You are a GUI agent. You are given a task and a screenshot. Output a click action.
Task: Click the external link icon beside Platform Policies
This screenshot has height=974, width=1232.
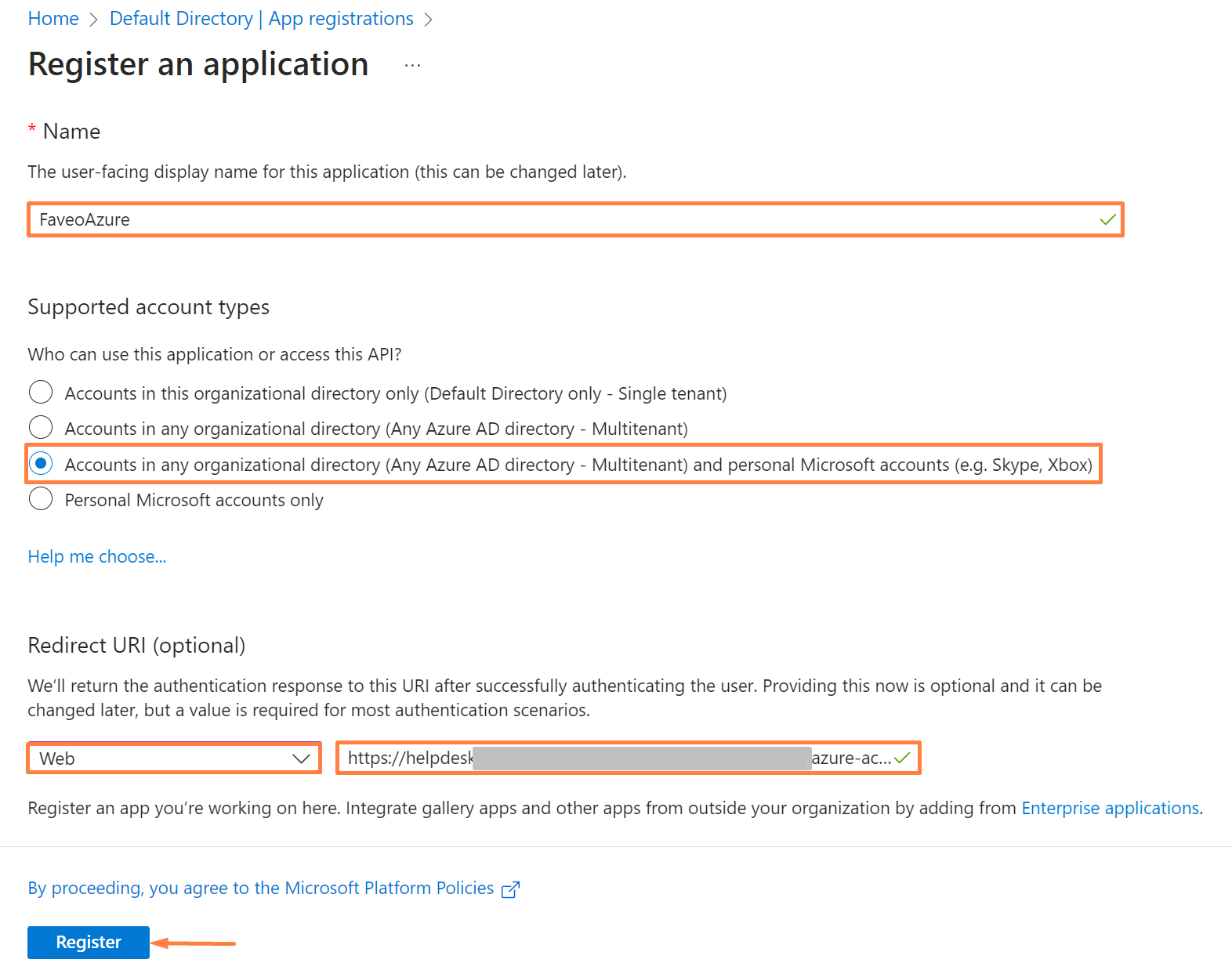[510, 889]
